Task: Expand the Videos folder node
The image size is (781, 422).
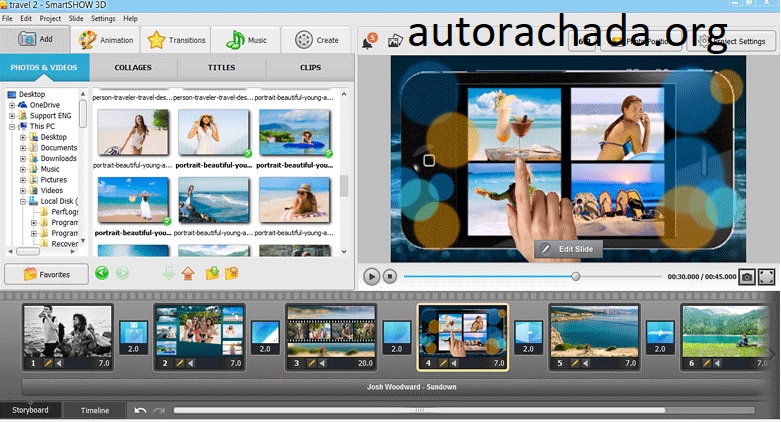Action: 23,191
